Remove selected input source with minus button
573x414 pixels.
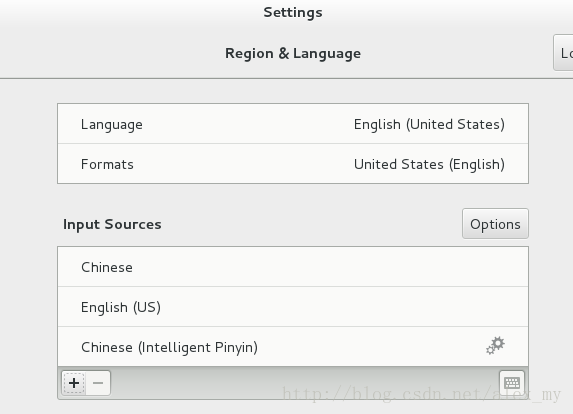(x=98, y=383)
